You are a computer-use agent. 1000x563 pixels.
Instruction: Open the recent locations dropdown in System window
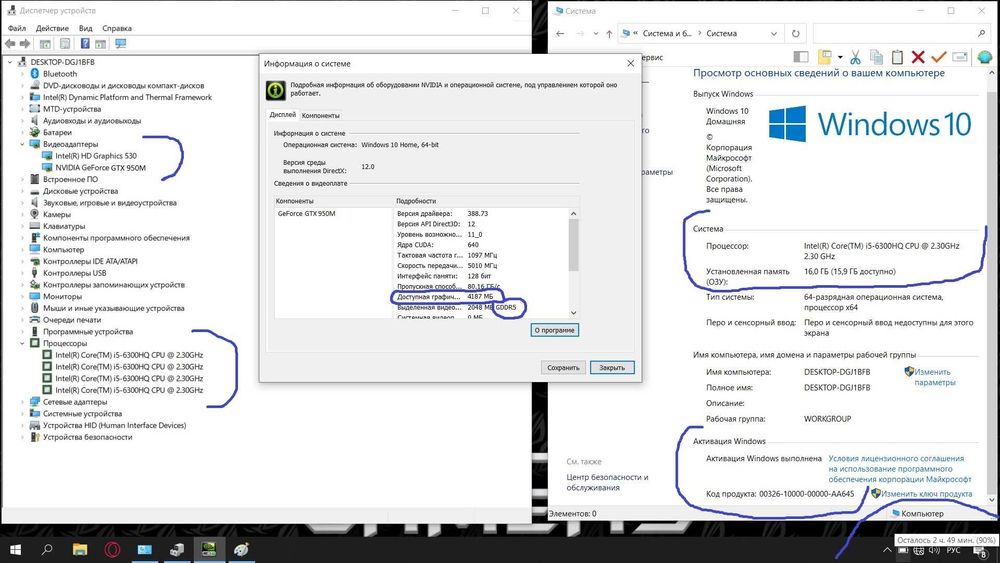[x=596, y=34]
